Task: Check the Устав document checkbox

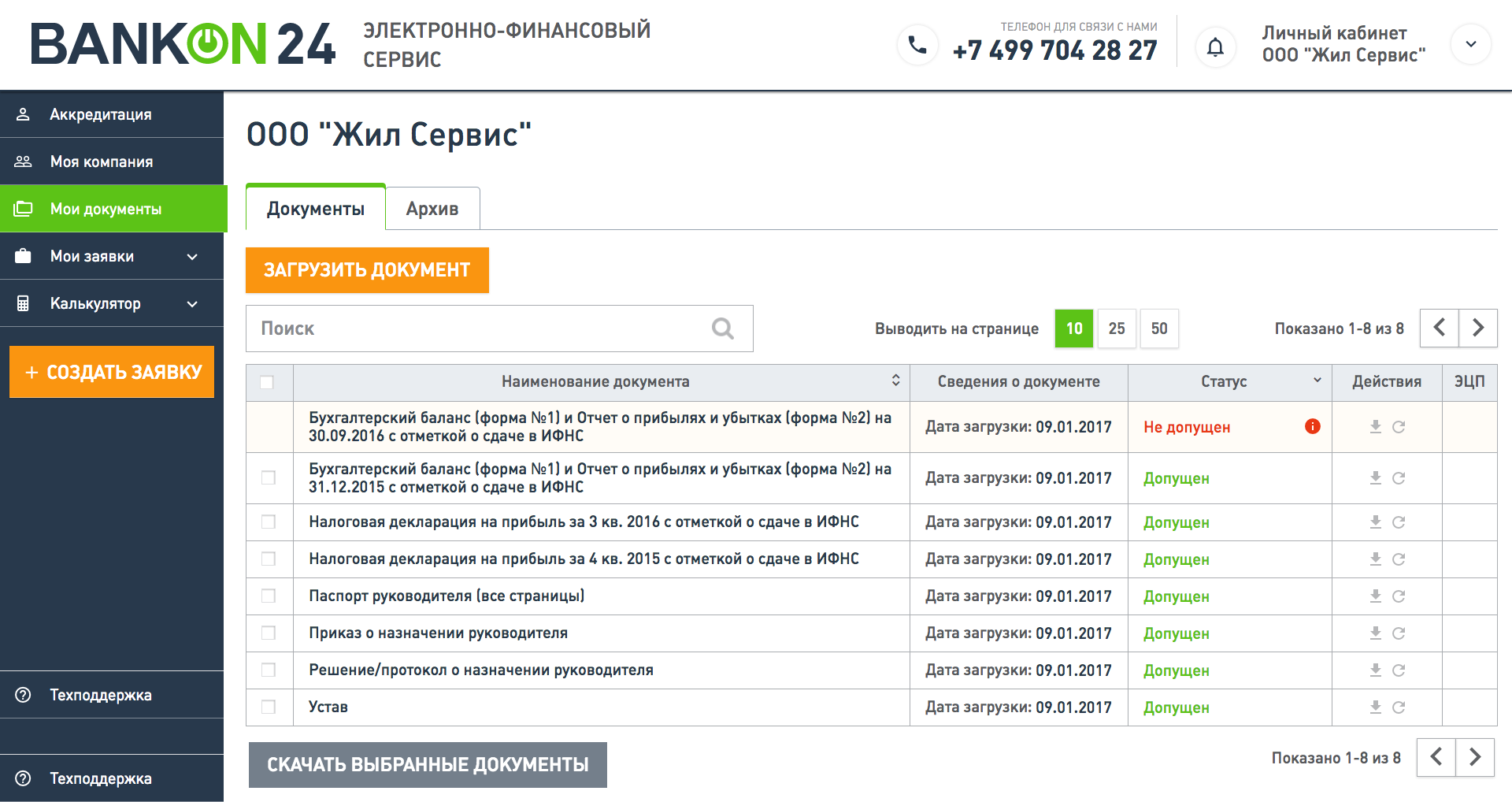Action: tap(269, 707)
